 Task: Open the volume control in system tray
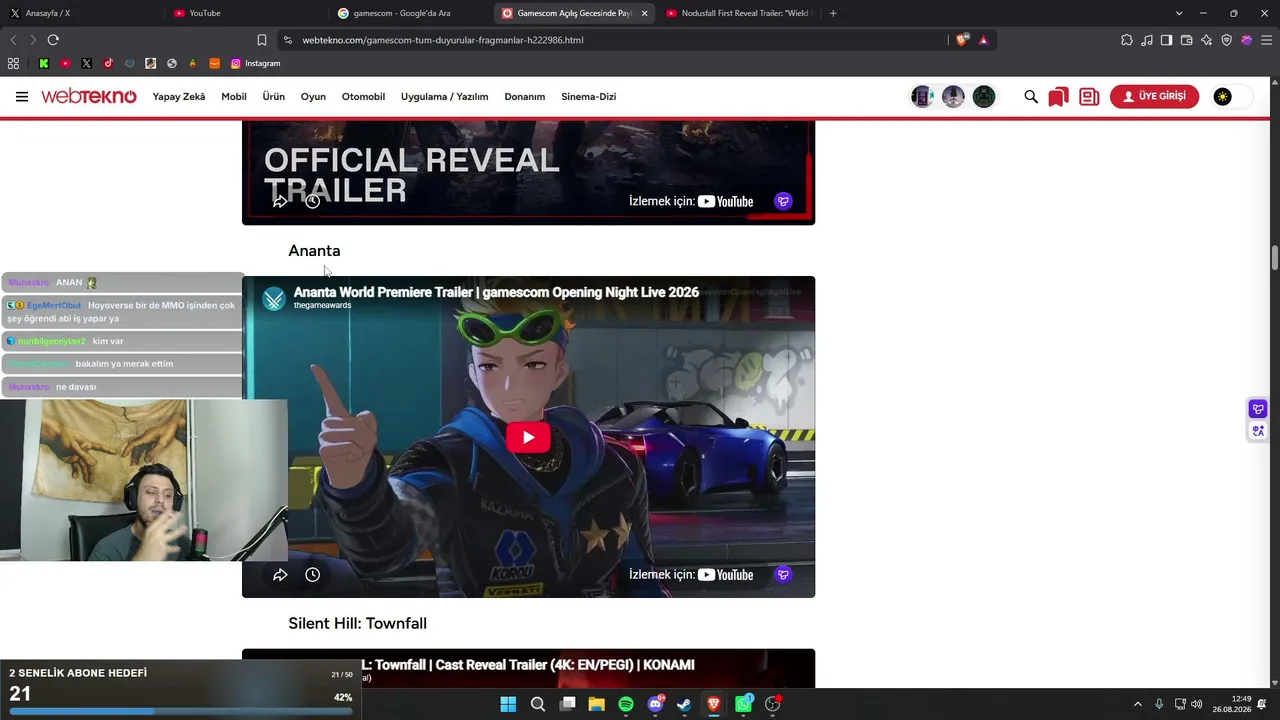point(1197,704)
